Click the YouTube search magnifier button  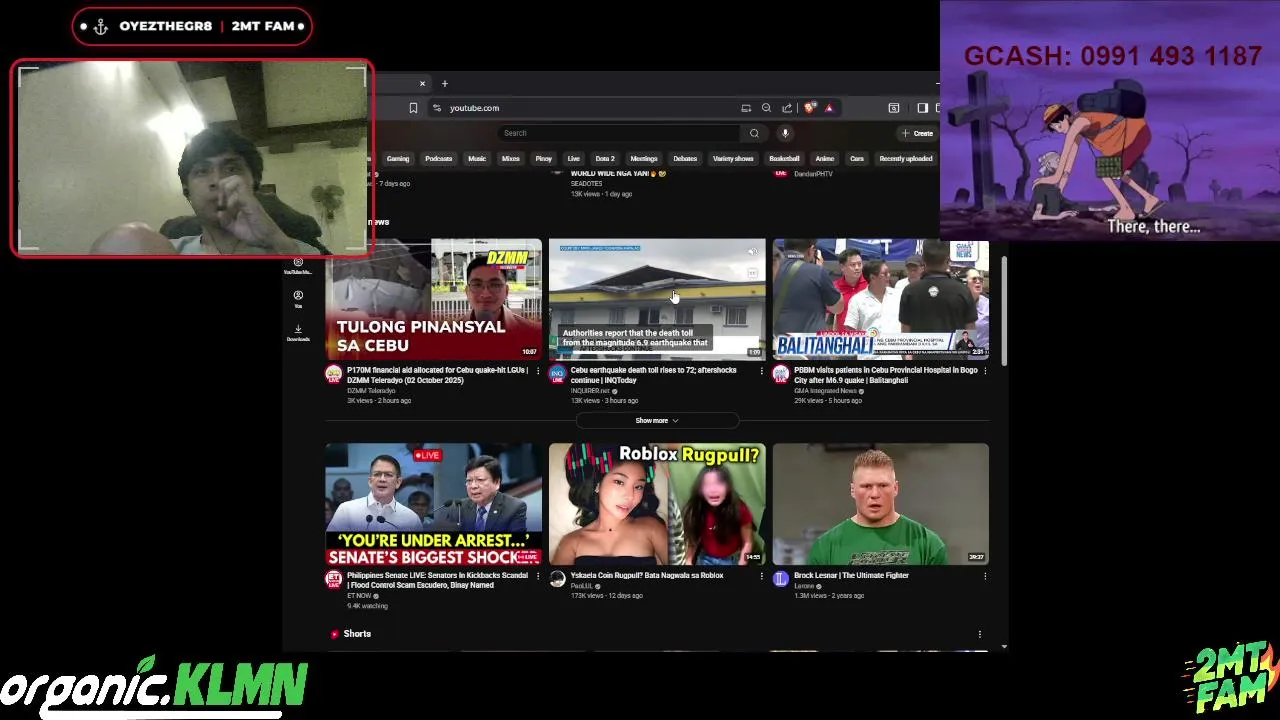point(754,133)
